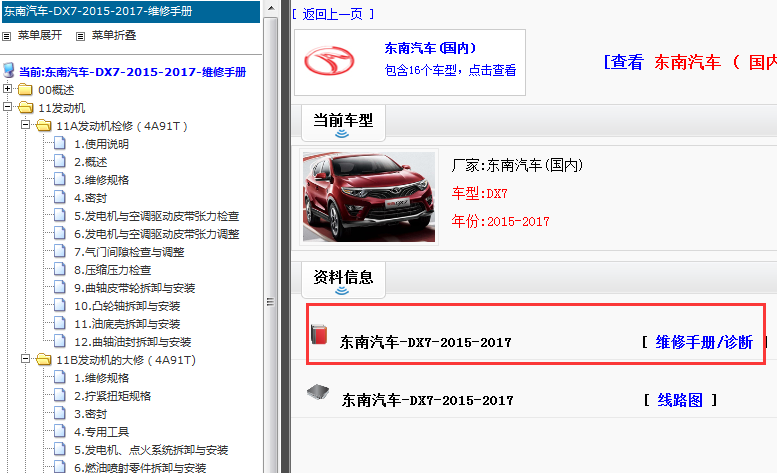Open 维修手册/诊断 link
This screenshot has width=777, height=473.
pos(704,342)
